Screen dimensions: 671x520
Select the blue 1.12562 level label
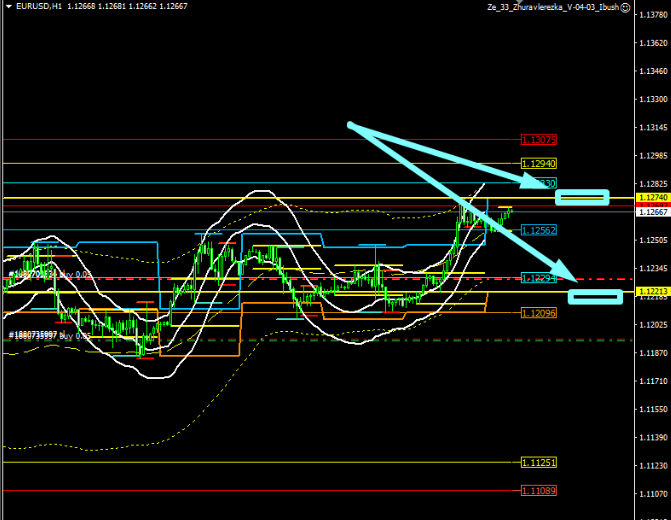(539, 230)
